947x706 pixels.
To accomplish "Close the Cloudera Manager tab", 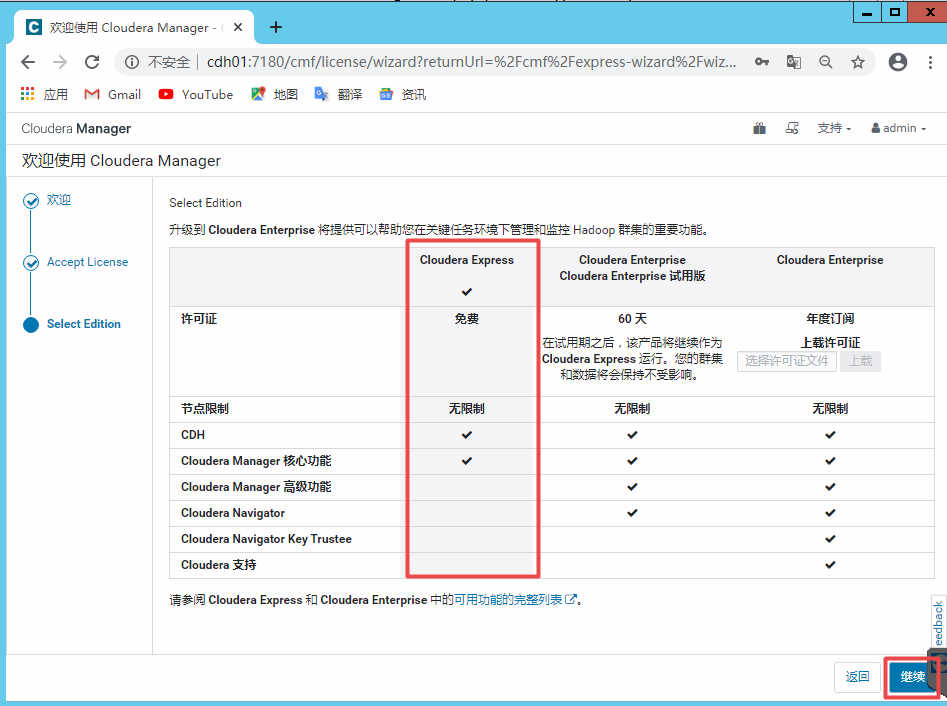I will point(238,27).
